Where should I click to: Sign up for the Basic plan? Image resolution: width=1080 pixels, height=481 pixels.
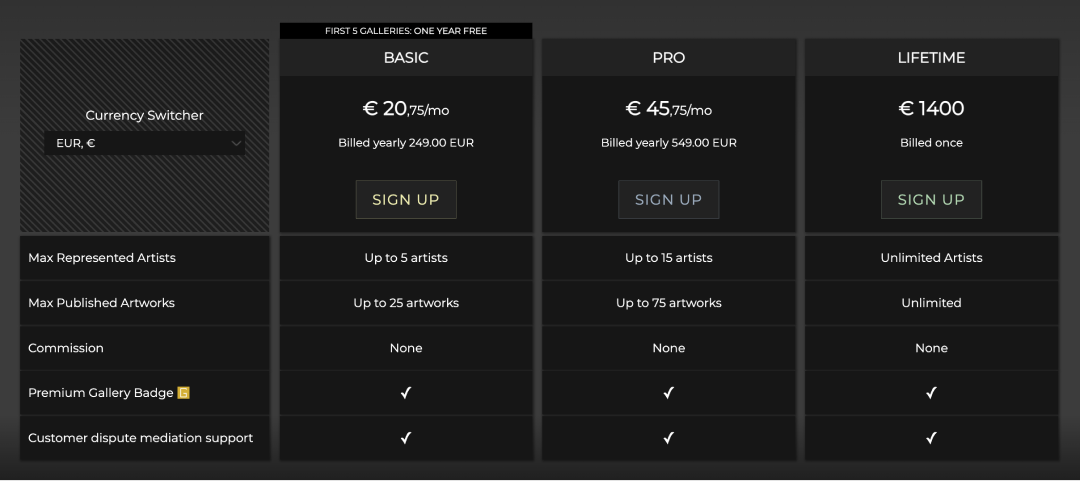tap(406, 199)
